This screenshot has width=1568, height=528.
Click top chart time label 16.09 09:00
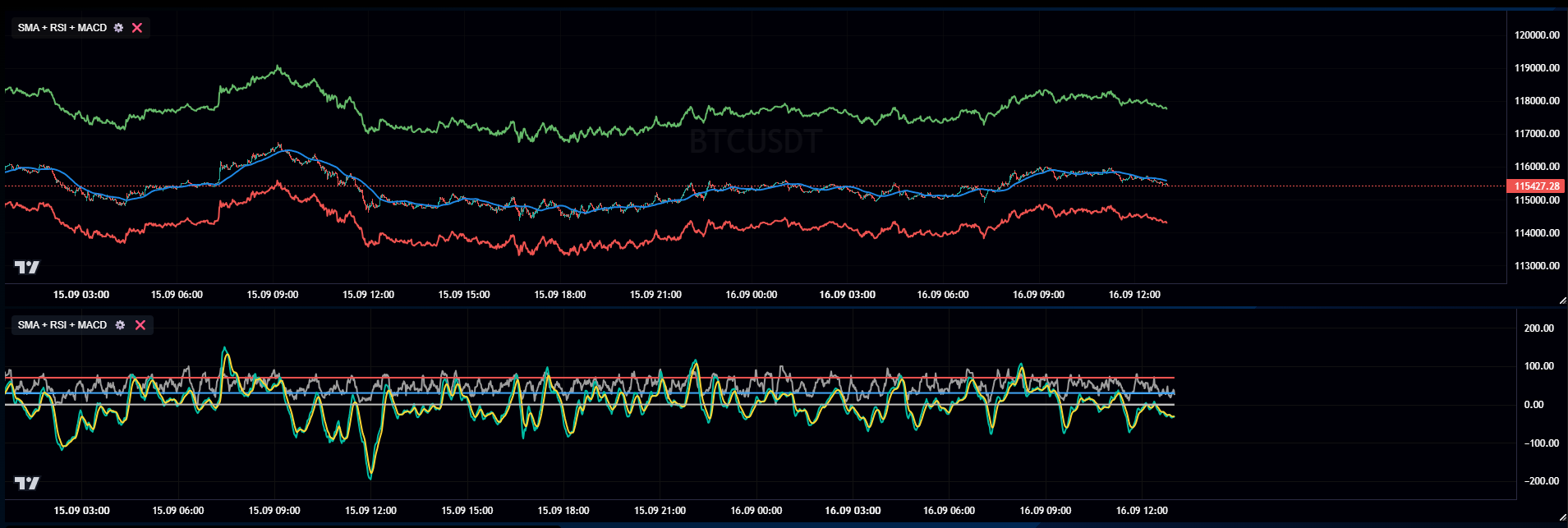click(1038, 295)
